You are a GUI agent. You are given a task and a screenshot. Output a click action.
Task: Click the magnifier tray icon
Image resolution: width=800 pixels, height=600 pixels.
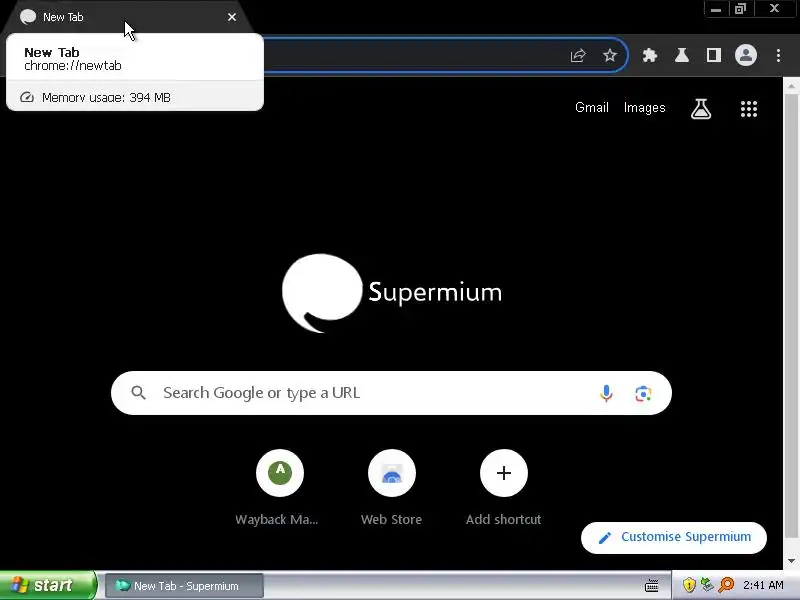[x=726, y=585]
